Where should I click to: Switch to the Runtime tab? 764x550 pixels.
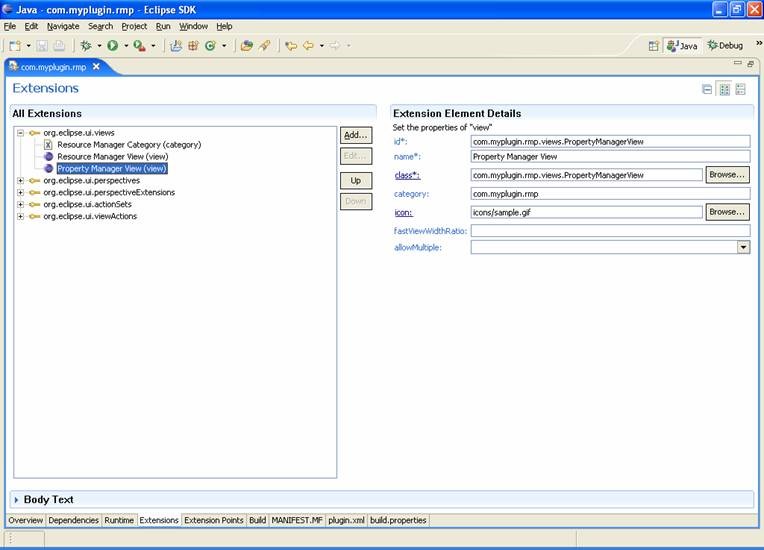point(119,520)
